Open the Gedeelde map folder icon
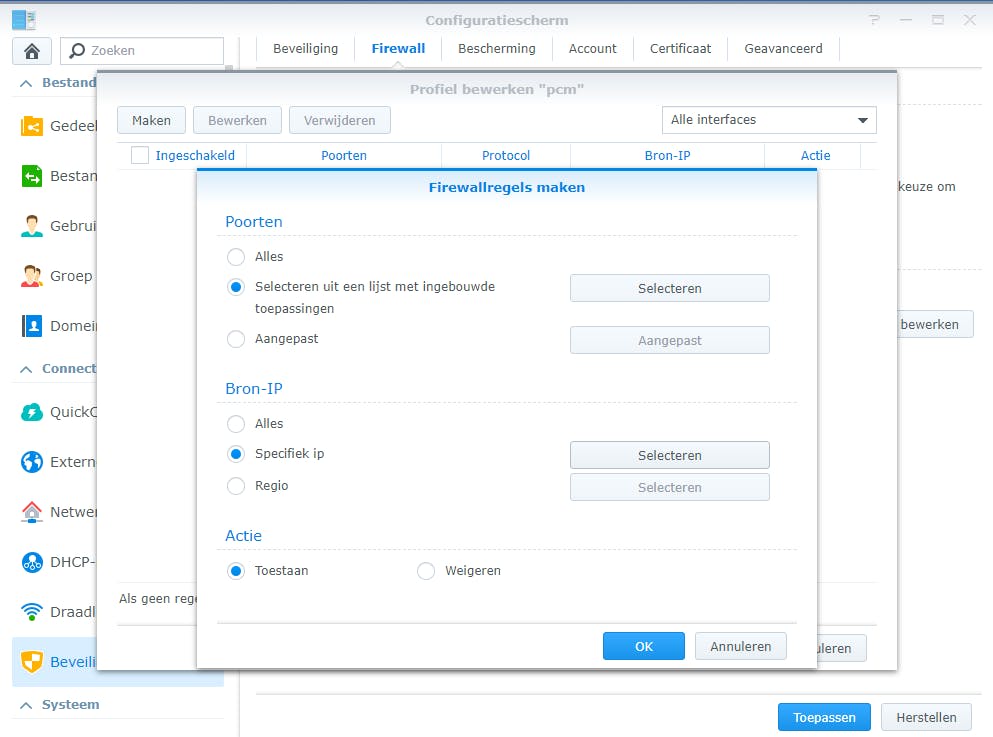 (x=32, y=126)
